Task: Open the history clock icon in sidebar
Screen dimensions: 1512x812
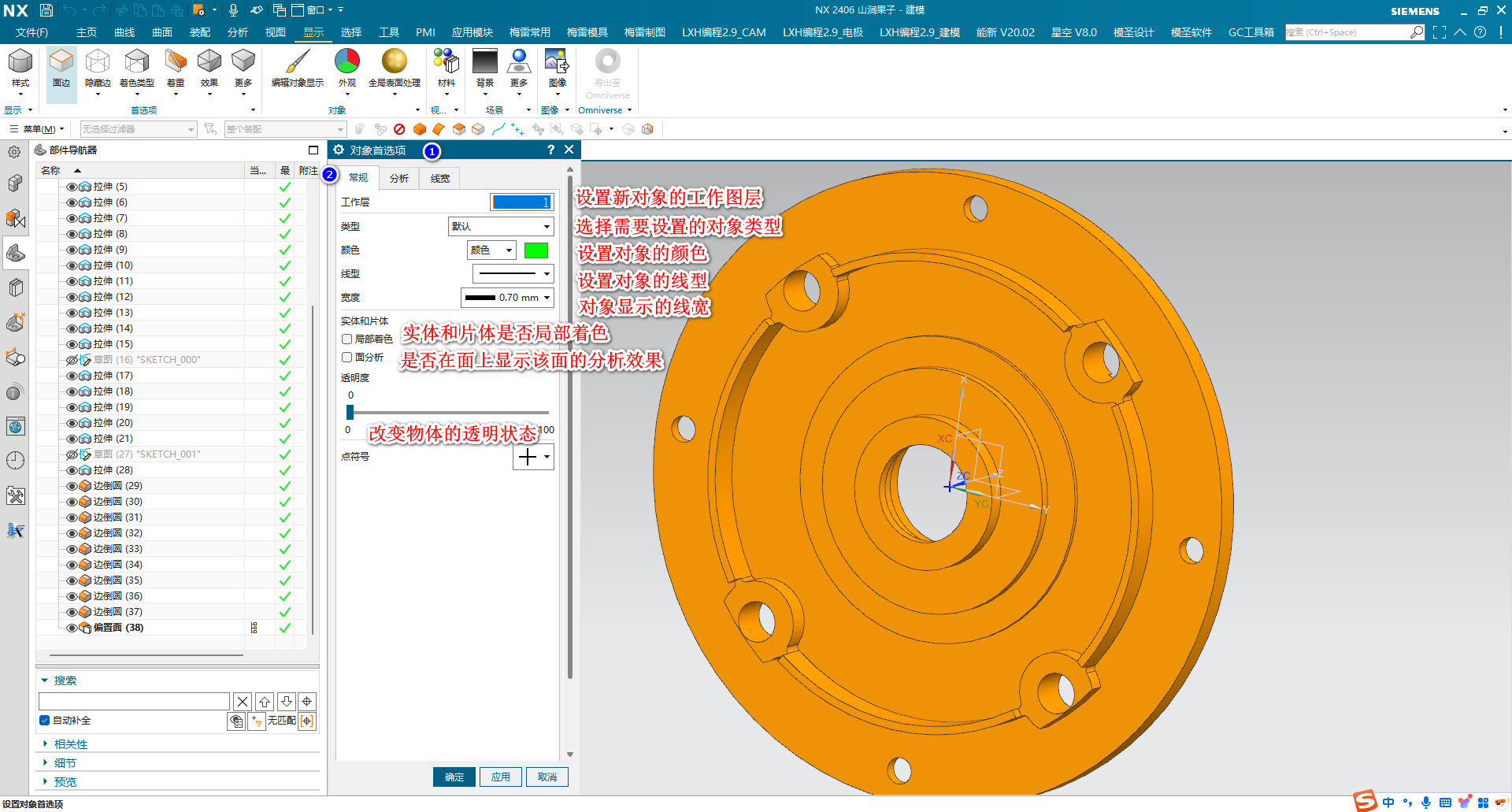Action: pyautogui.click(x=15, y=460)
